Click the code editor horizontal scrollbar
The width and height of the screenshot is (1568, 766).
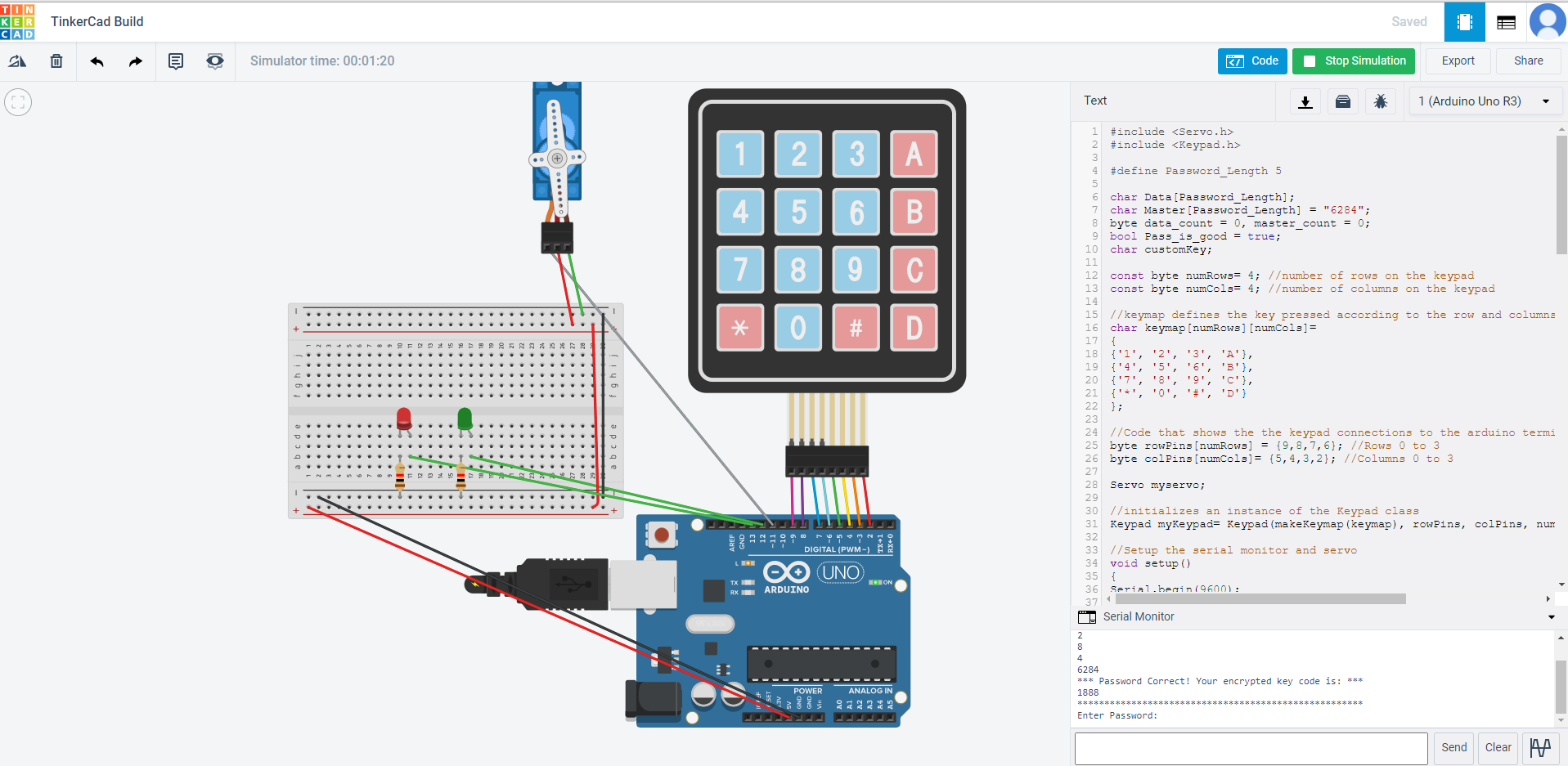click(x=1260, y=599)
